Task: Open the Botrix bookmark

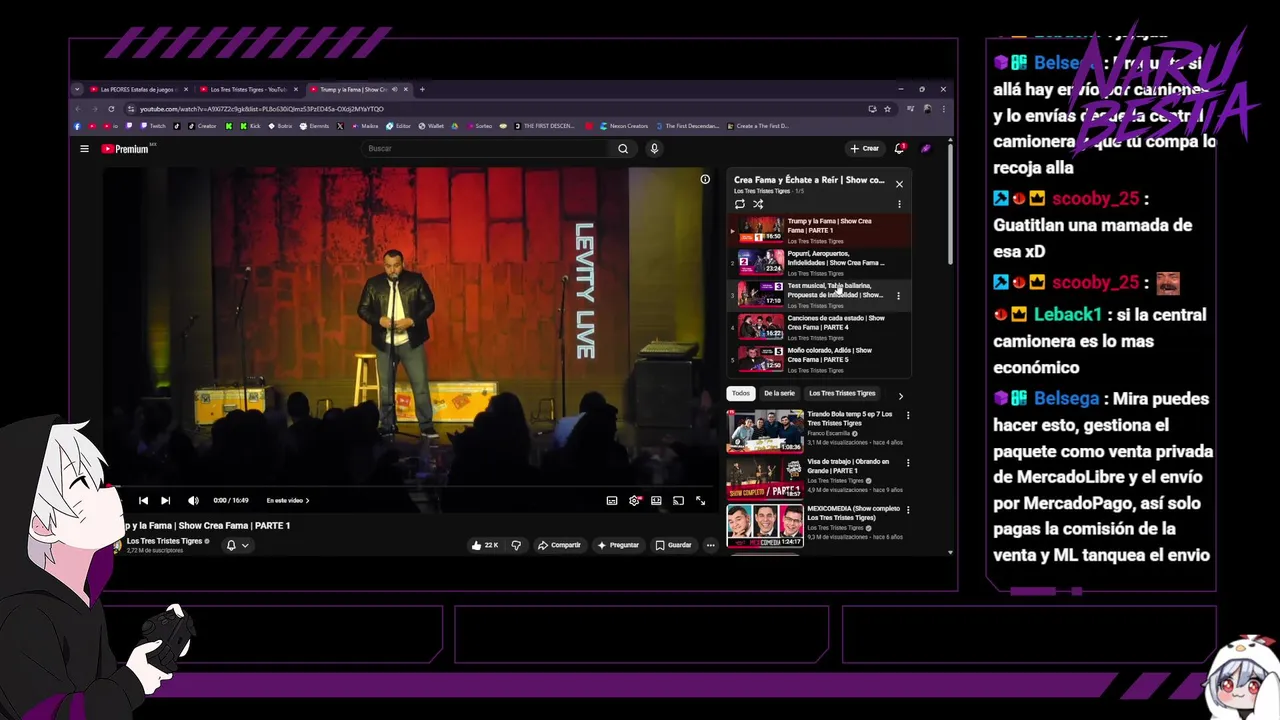Action: click(280, 126)
